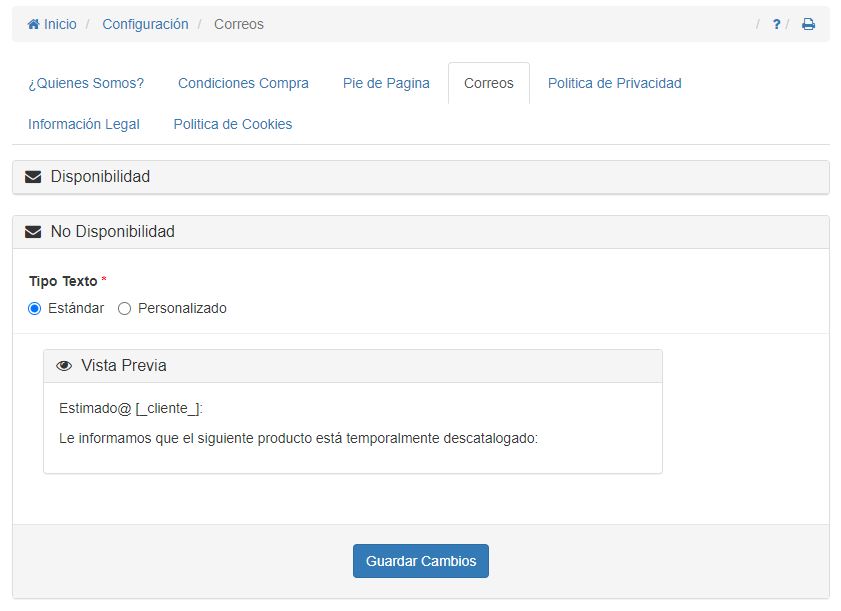Open the Politica de Privacidad tab
841x611 pixels.
tap(614, 83)
